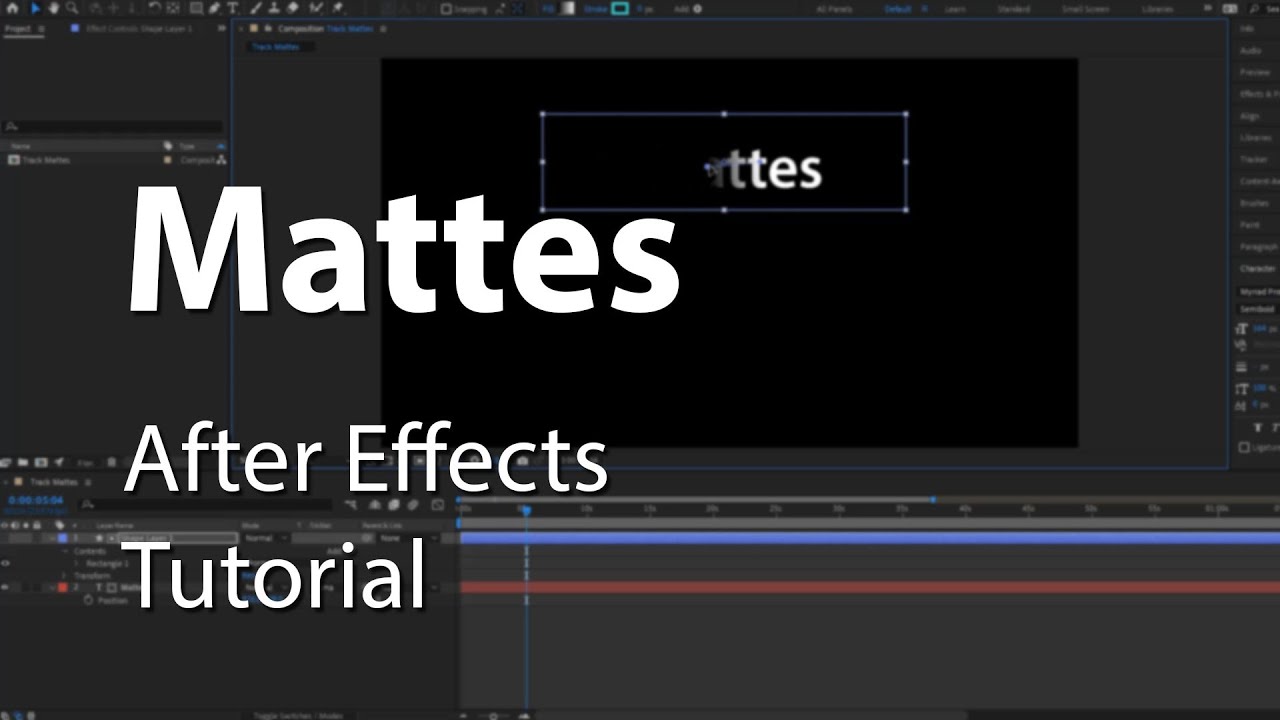The width and height of the screenshot is (1280, 720).
Task: Click the layer 2 red label color box
Action: coord(63,587)
